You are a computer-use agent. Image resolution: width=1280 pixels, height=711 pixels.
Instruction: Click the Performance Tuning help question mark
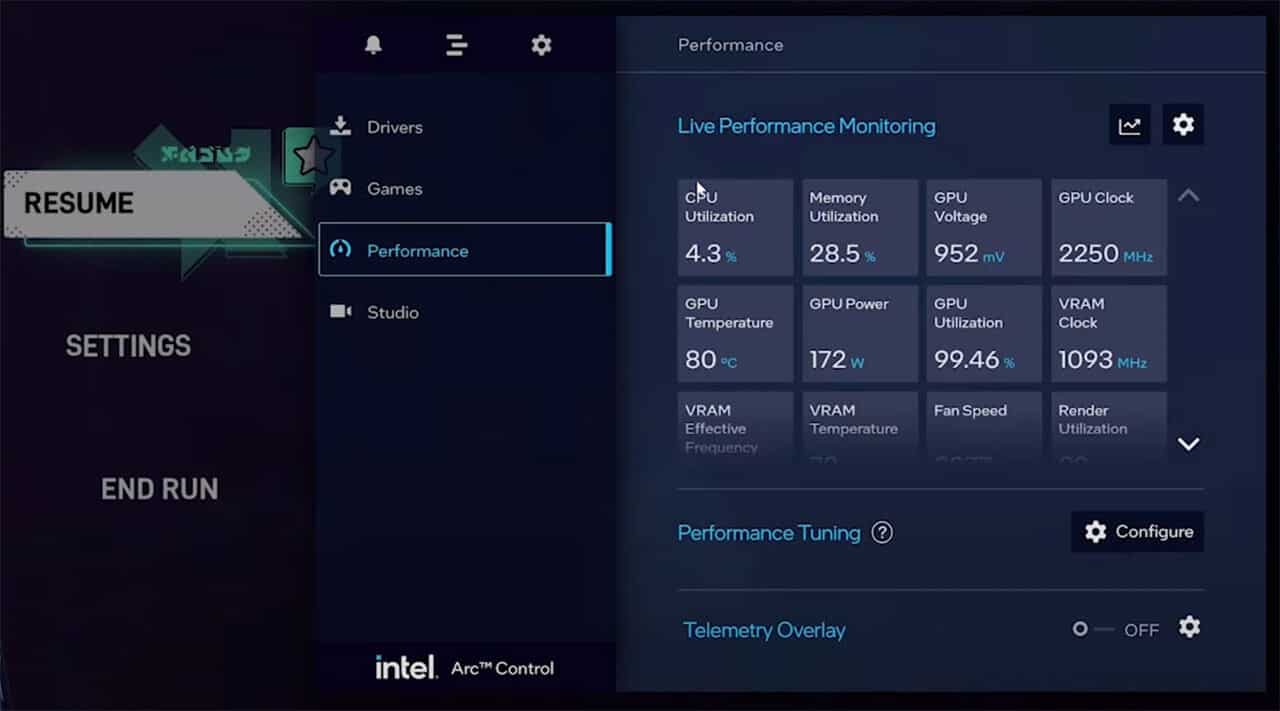[881, 533]
